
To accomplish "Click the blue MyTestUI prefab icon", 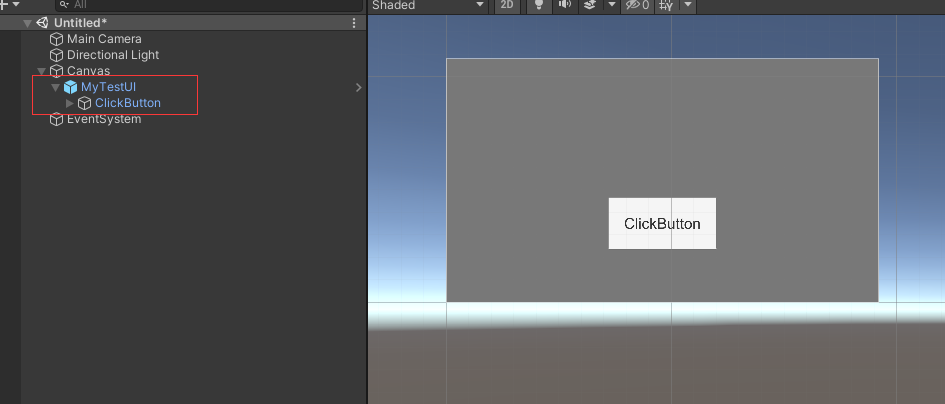I will point(71,87).
